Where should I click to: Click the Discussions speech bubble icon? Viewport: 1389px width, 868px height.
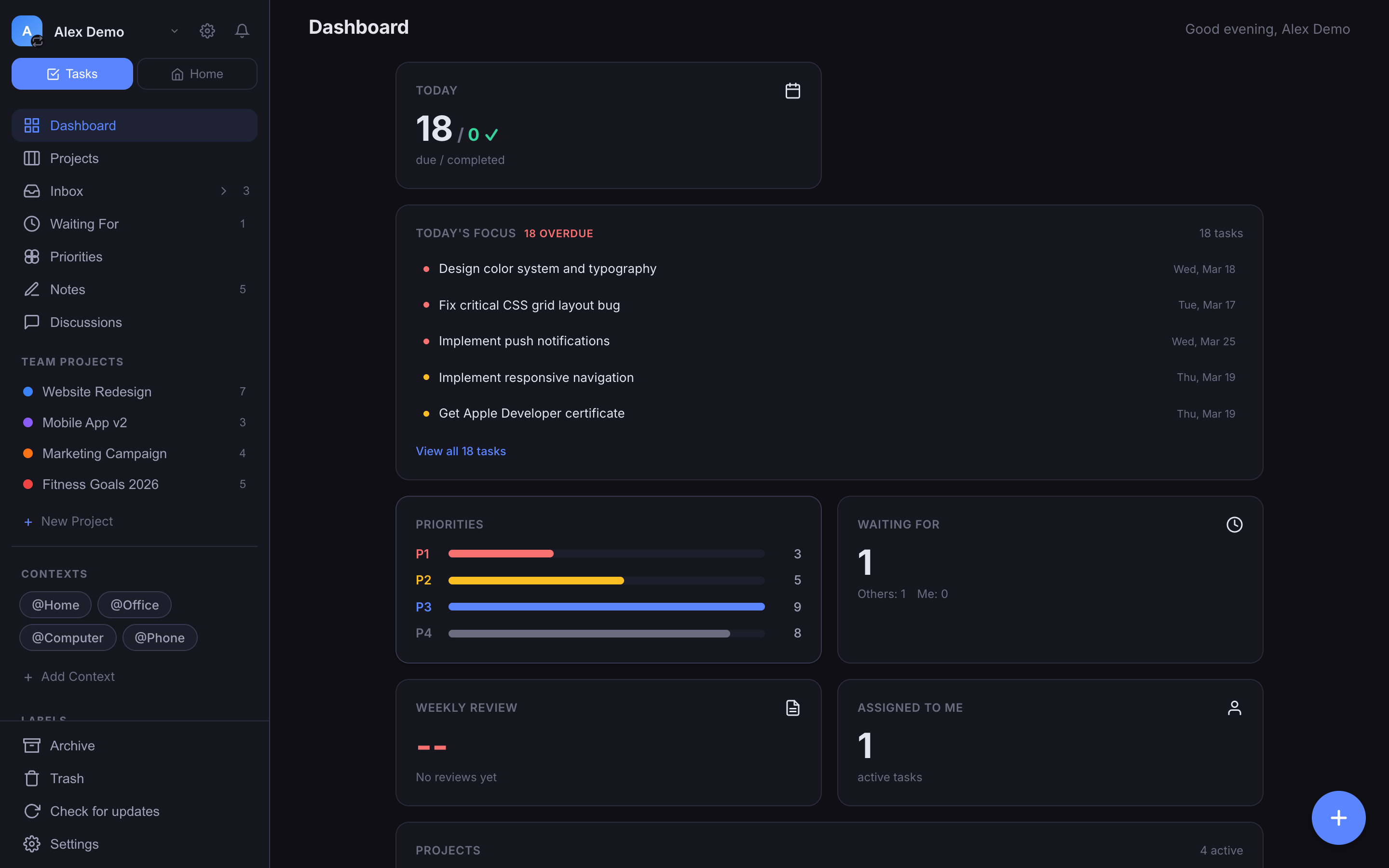tap(31, 322)
